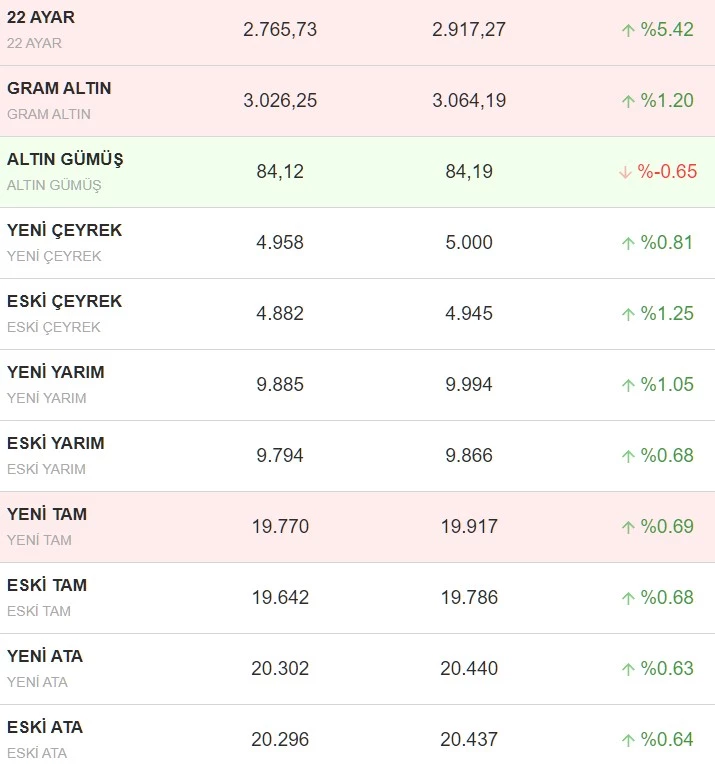The width and height of the screenshot is (715, 768).
Task: Click the up arrow in ESKİ TAM row
Action: 628,598
